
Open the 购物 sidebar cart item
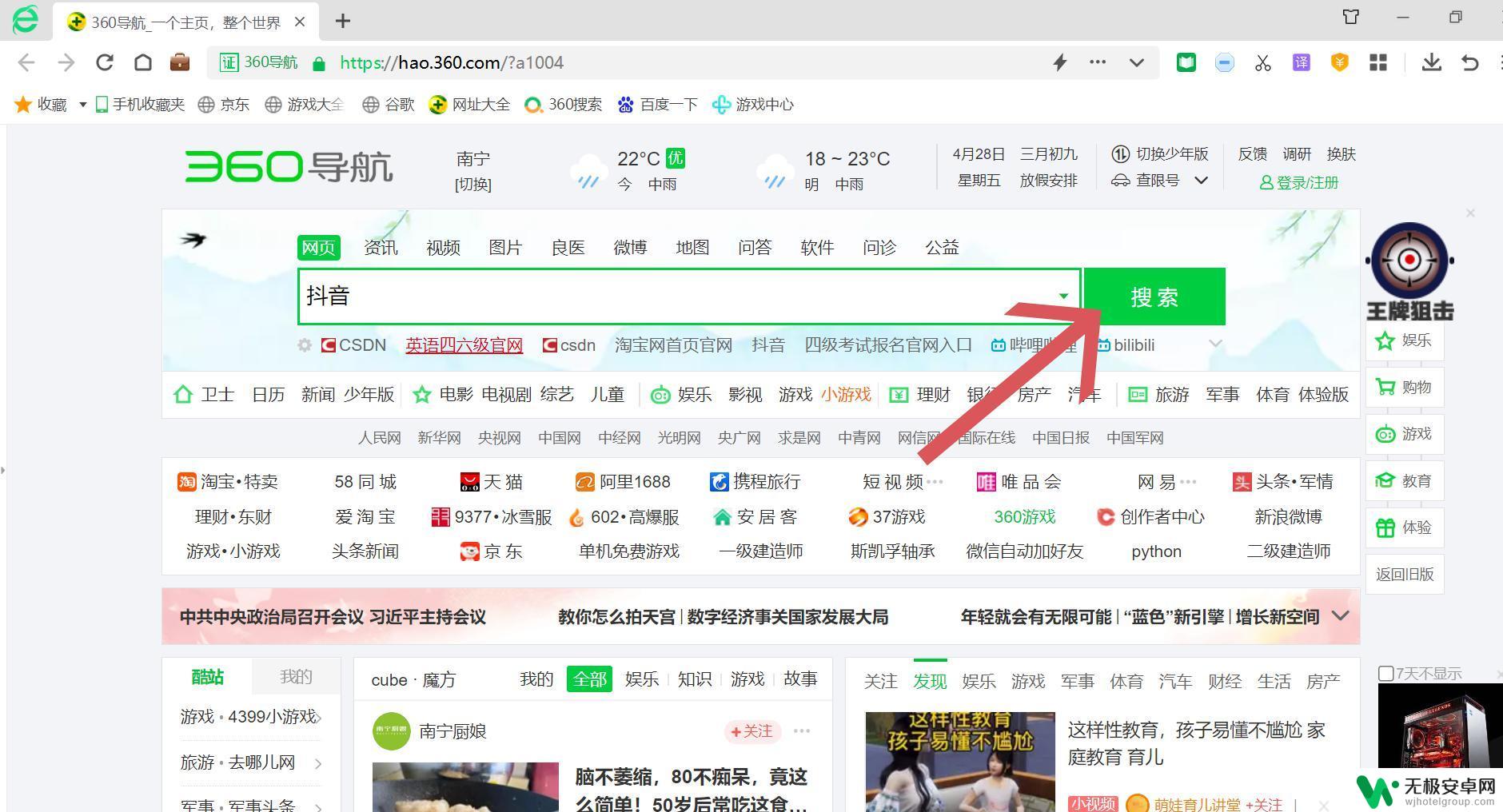click(1404, 388)
